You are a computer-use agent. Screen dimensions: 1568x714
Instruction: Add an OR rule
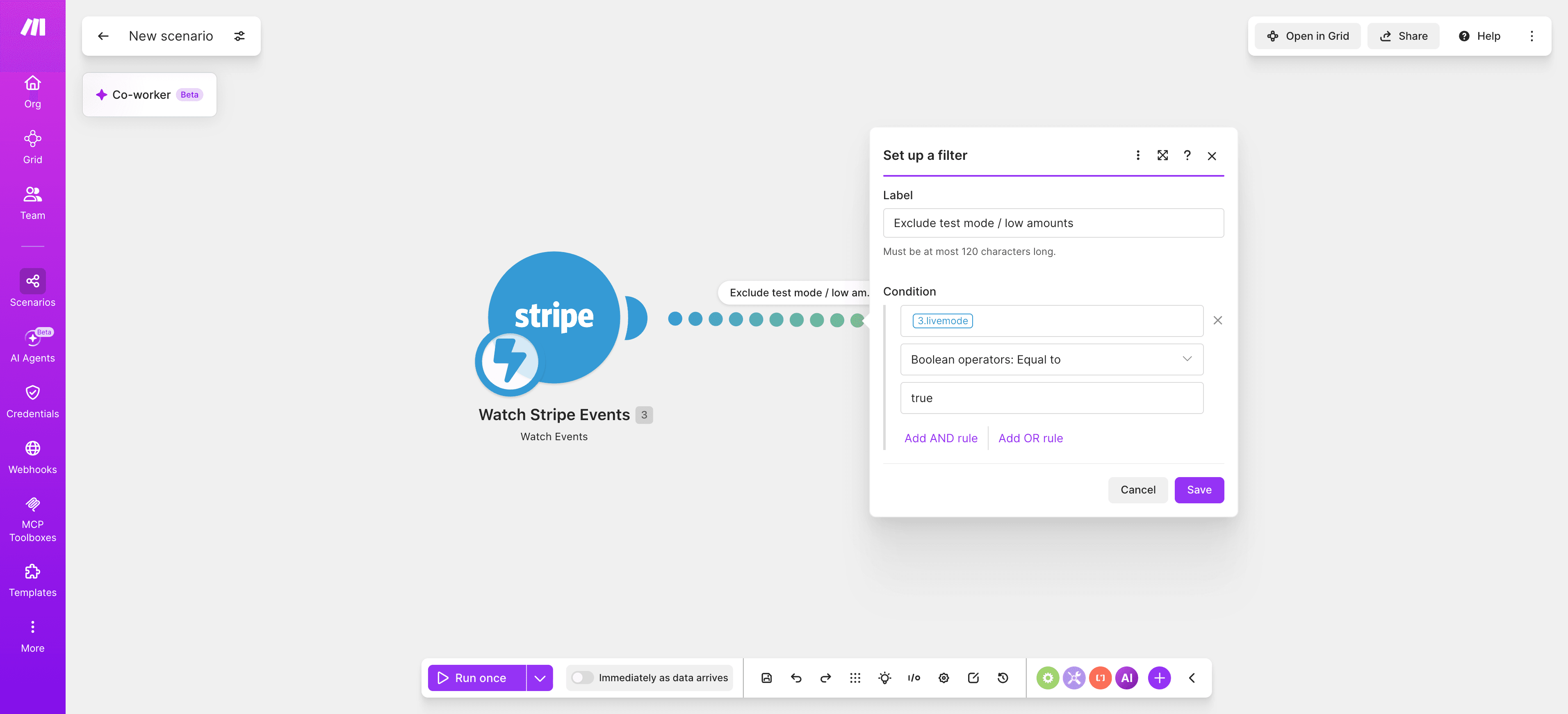(x=1030, y=438)
